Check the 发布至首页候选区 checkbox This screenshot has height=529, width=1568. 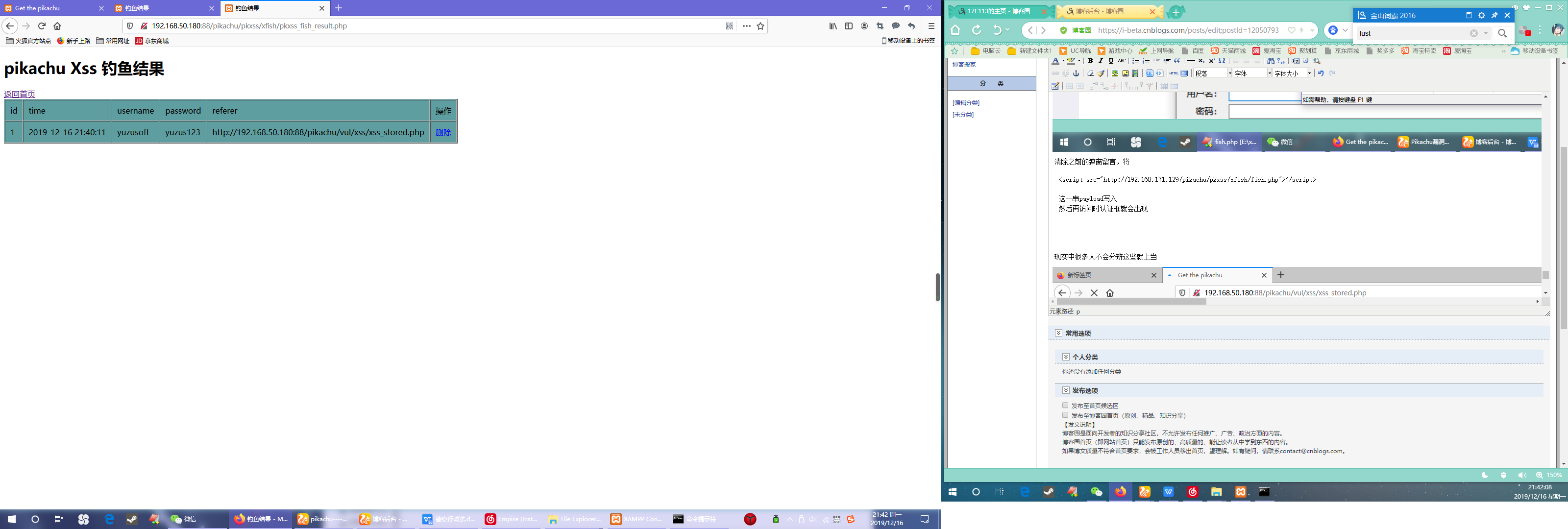coord(1065,406)
